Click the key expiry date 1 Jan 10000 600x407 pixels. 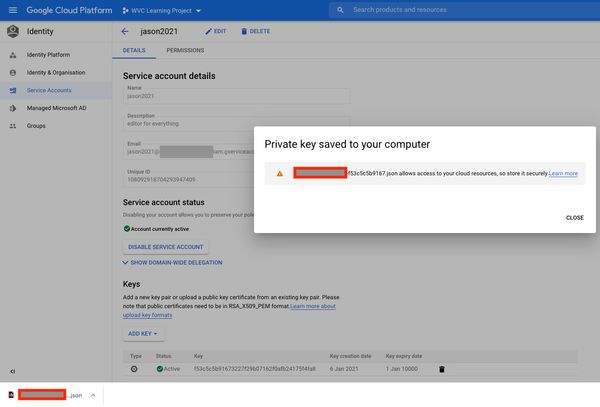click(x=401, y=369)
